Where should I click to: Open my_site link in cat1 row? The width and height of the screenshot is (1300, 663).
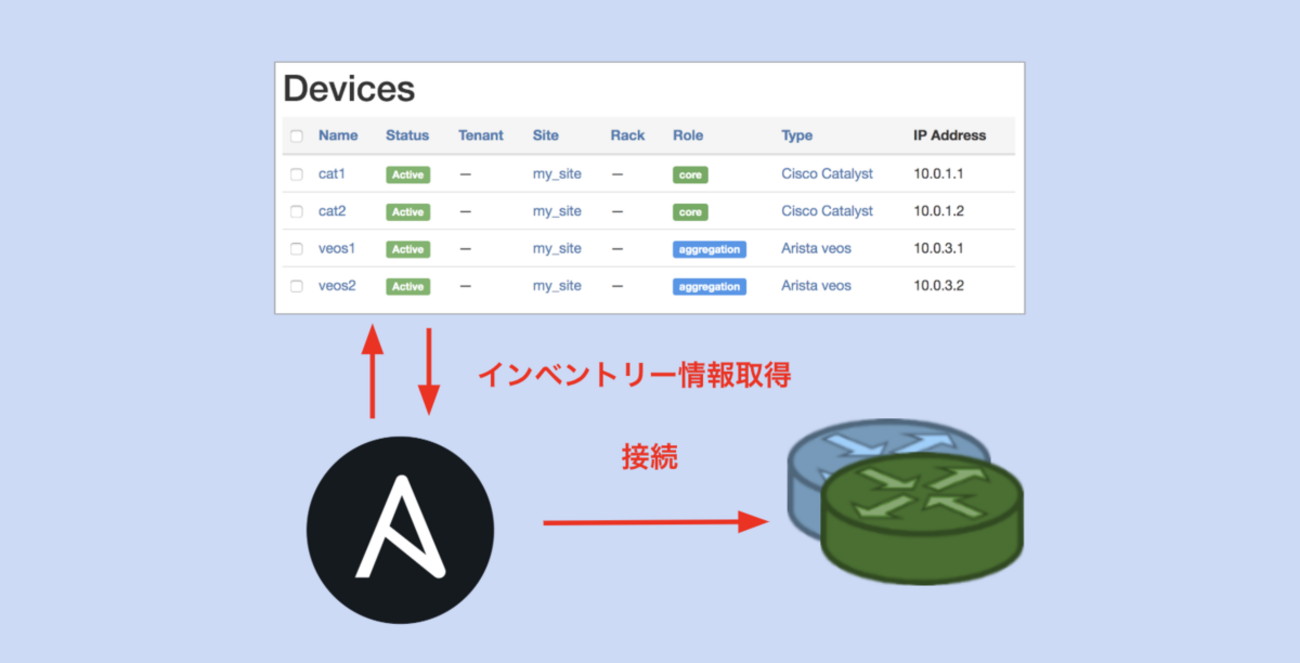(x=557, y=174)
